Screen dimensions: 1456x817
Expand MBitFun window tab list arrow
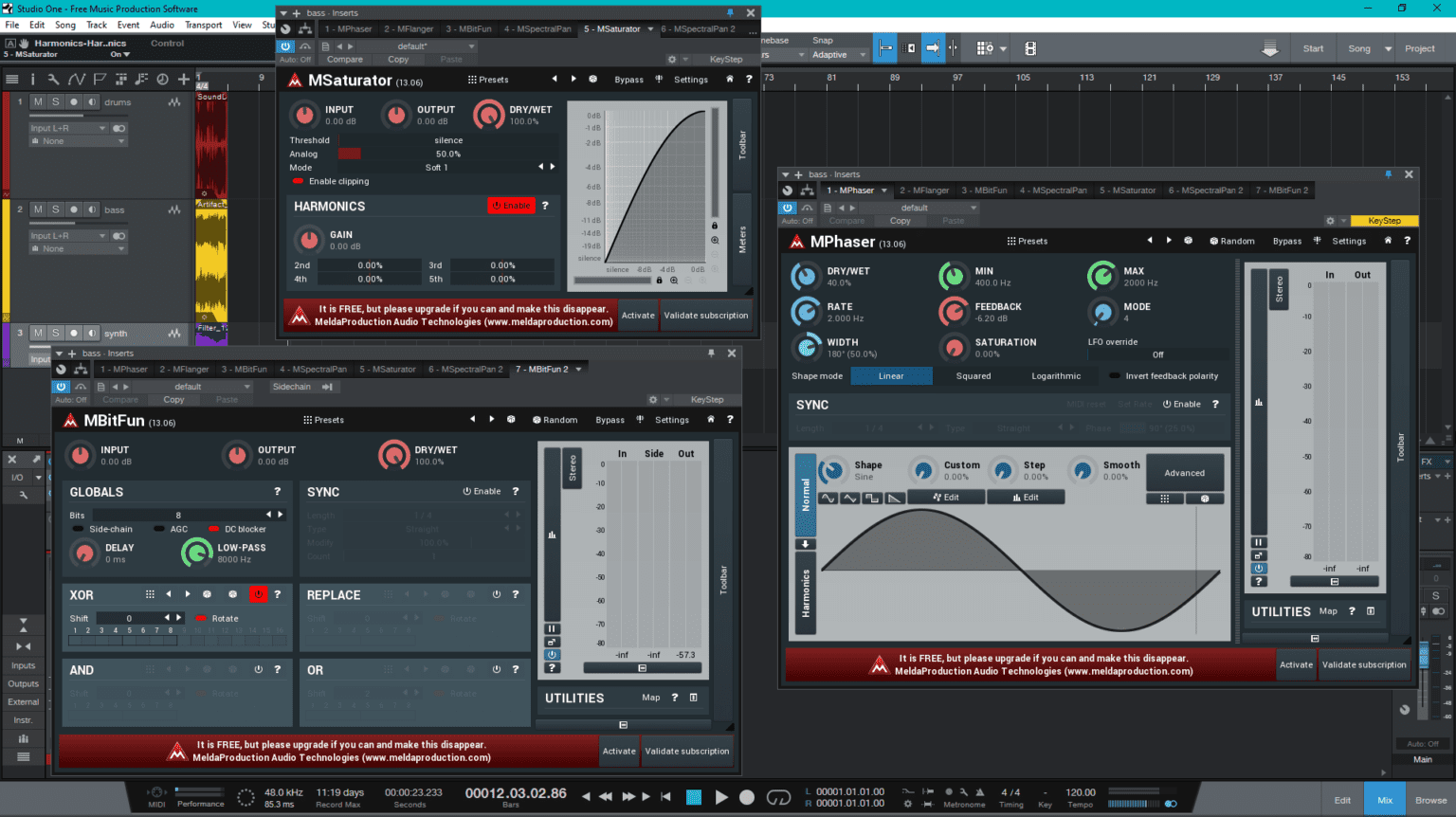578,369
